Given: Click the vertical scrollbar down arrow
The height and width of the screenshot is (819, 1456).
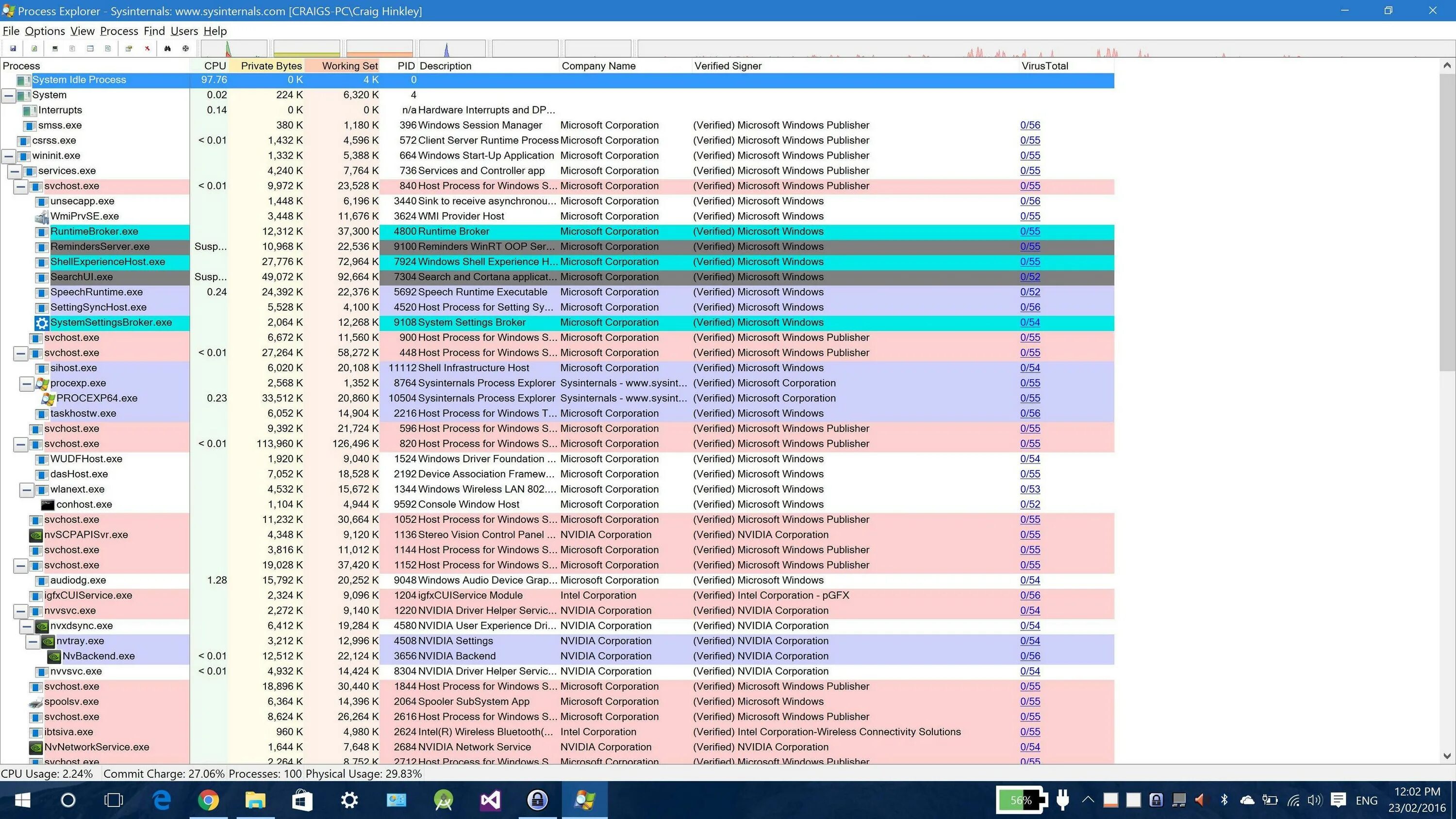Looking at the screenshot, I should 1447,756.
